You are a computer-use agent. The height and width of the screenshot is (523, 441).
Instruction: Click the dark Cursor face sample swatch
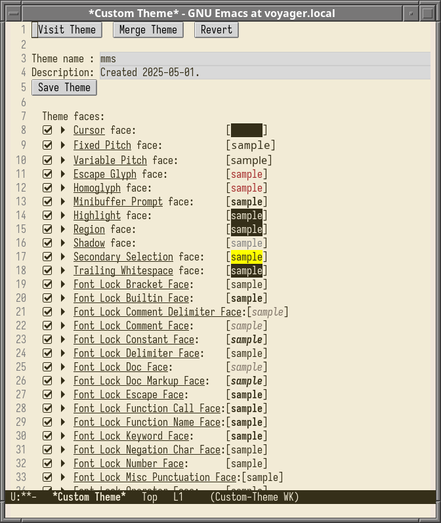pos(247,130)
